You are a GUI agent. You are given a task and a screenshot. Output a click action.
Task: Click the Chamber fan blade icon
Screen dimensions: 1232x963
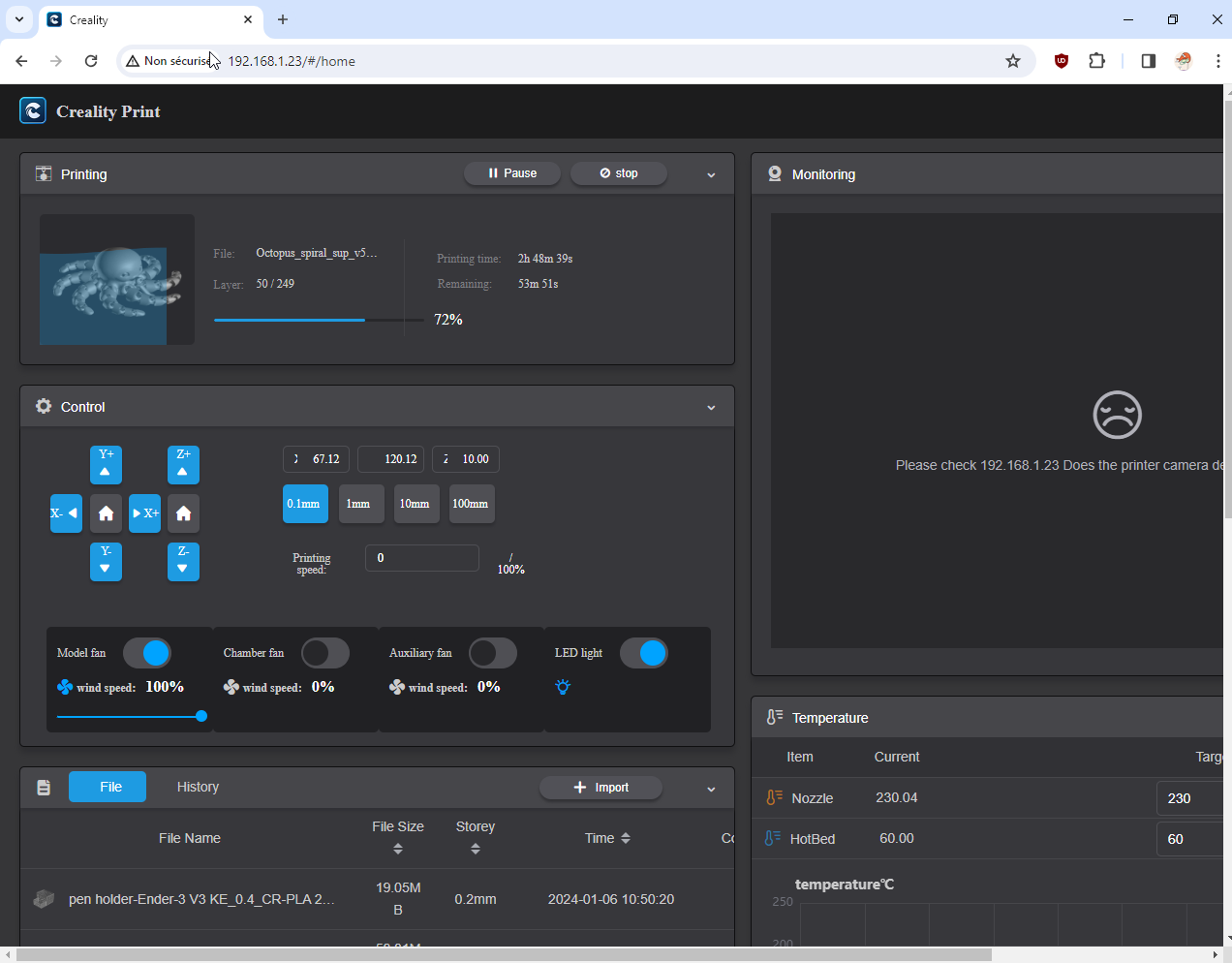pyautogui.click(x=231, y=687)
